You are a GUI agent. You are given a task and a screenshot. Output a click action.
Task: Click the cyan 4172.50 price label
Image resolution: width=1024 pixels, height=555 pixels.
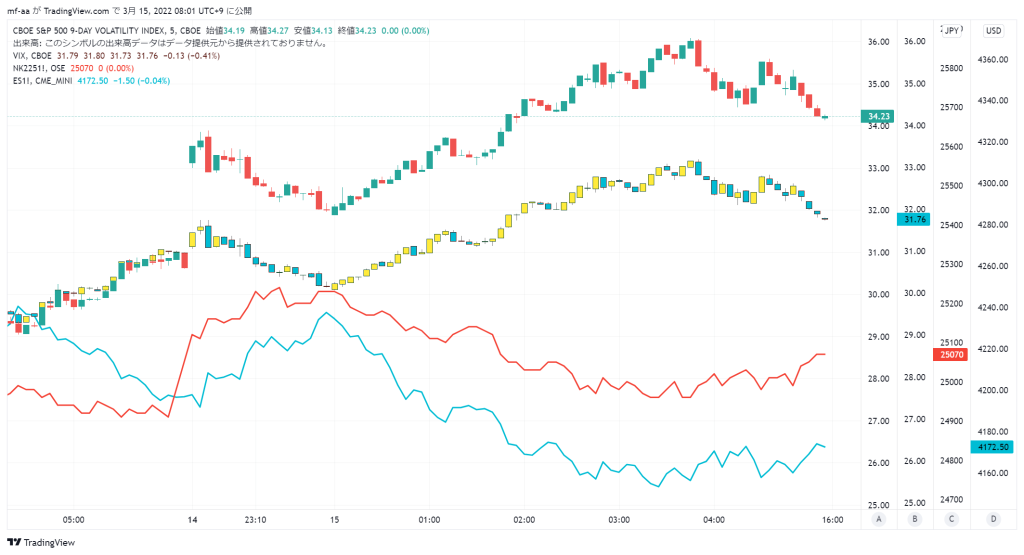pos(993,447)
